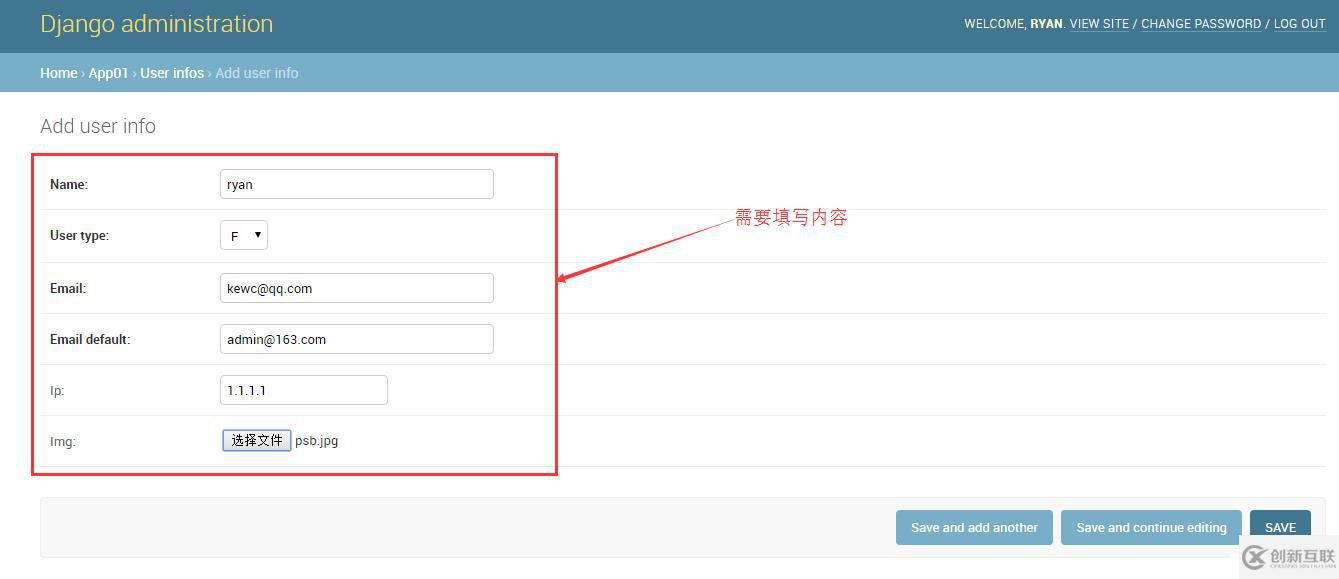Screen dimensions: 1339x579
Task: Click the User type label
Action: [x=80, y=236]
